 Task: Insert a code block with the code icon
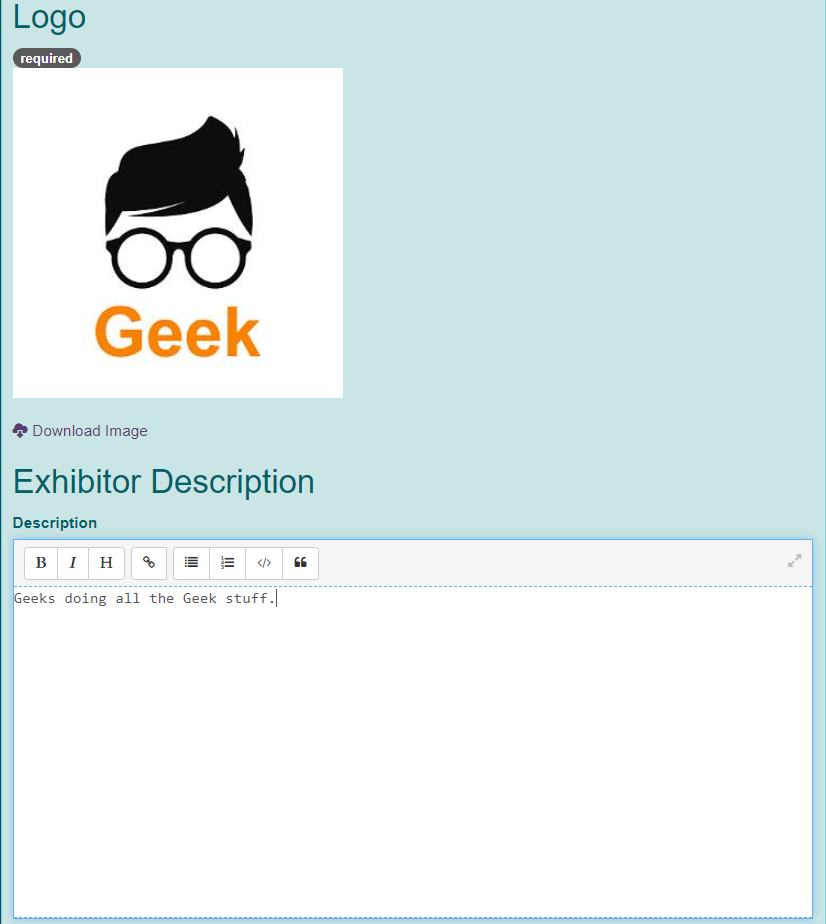point(264,563)
